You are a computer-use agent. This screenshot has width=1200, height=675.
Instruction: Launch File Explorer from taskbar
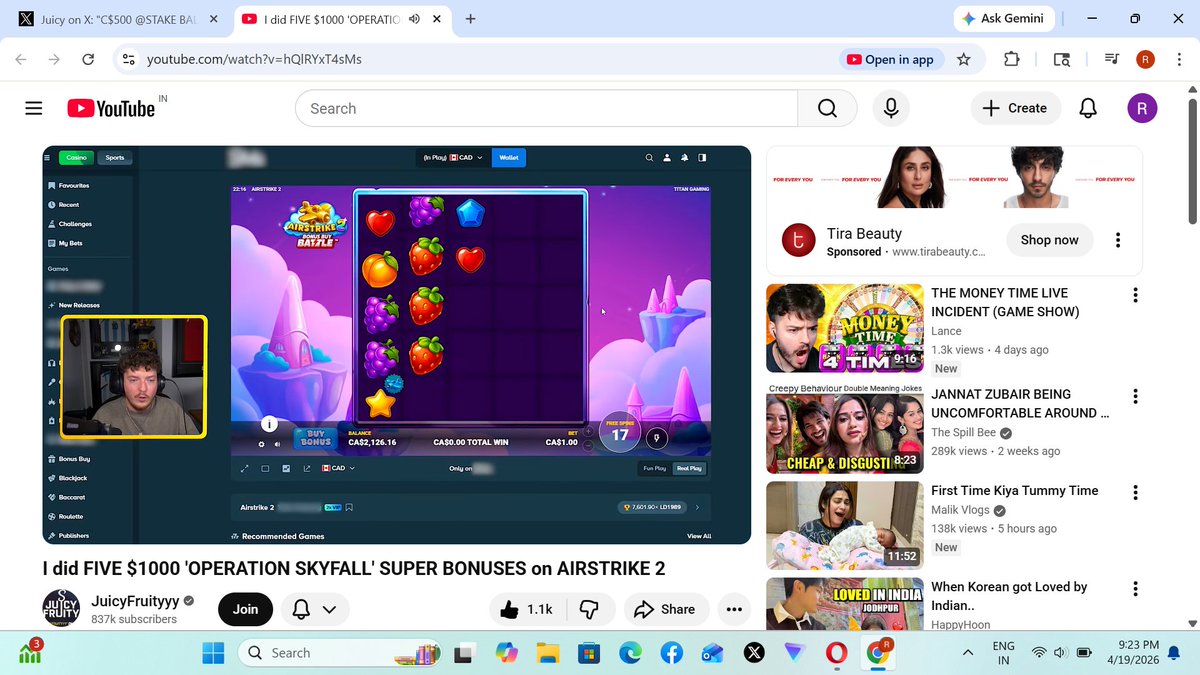[546, 653]
